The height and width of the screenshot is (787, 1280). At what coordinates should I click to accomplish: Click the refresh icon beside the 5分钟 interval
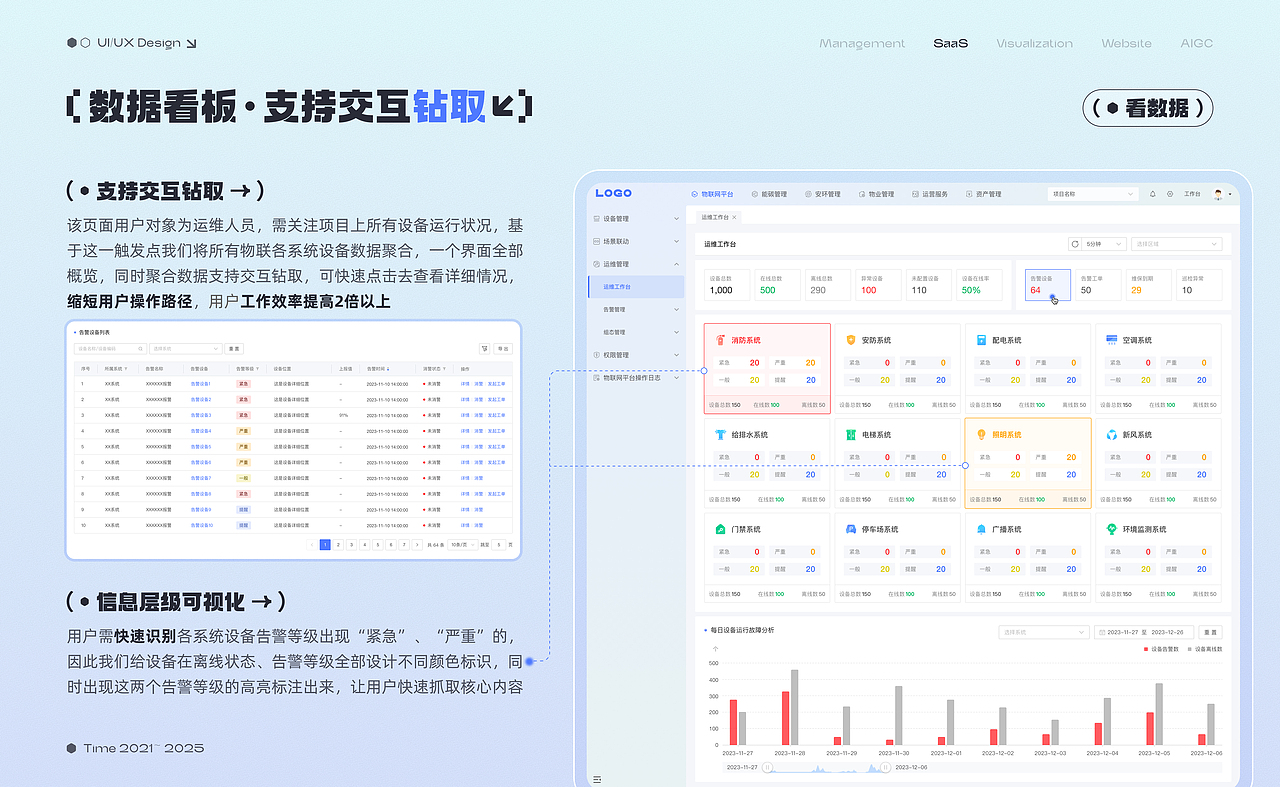tap(1074, 244)
